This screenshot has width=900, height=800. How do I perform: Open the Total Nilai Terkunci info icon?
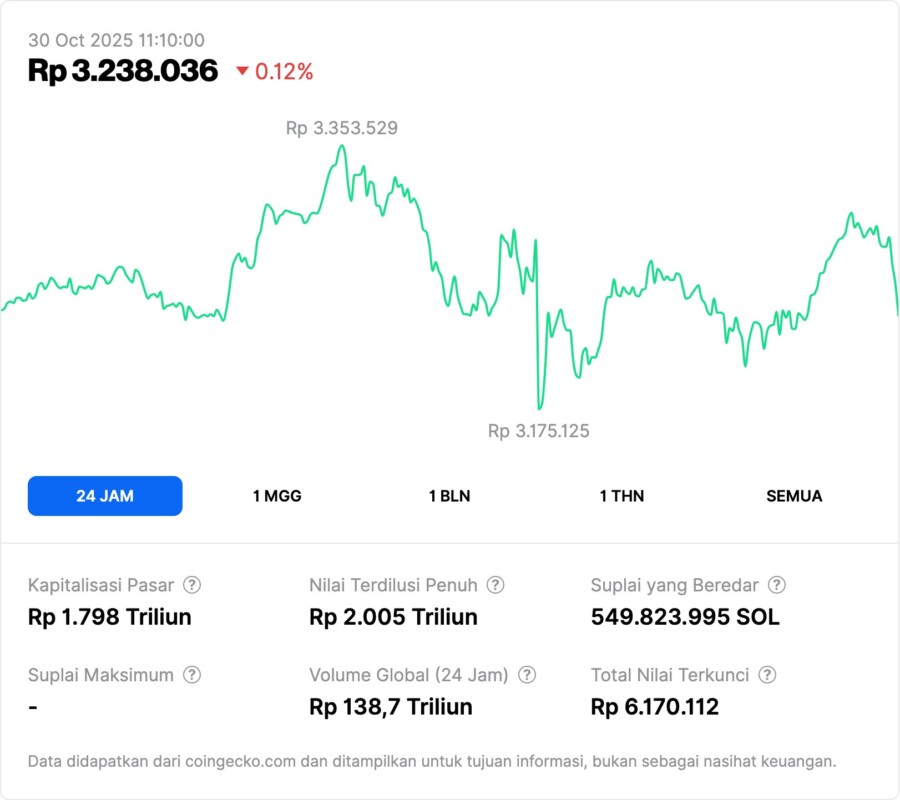(x=767, y=675)
